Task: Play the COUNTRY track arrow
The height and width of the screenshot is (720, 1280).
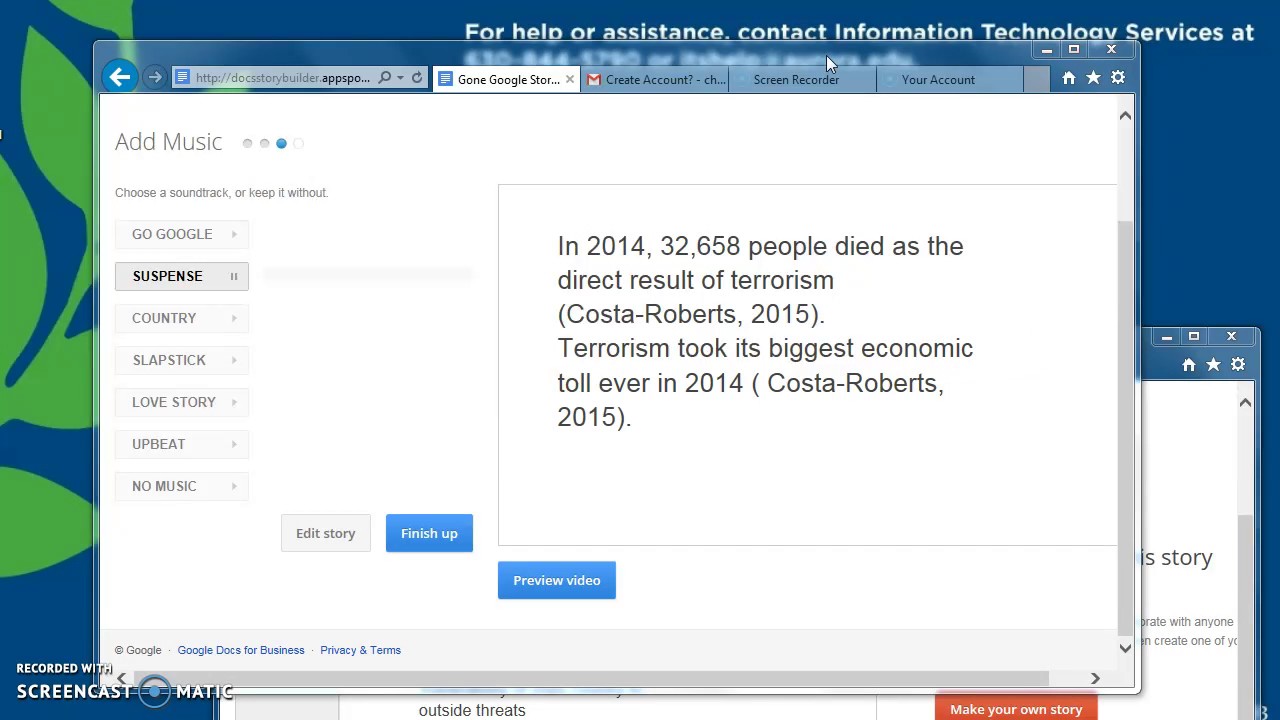Action: tap(234, 318)
